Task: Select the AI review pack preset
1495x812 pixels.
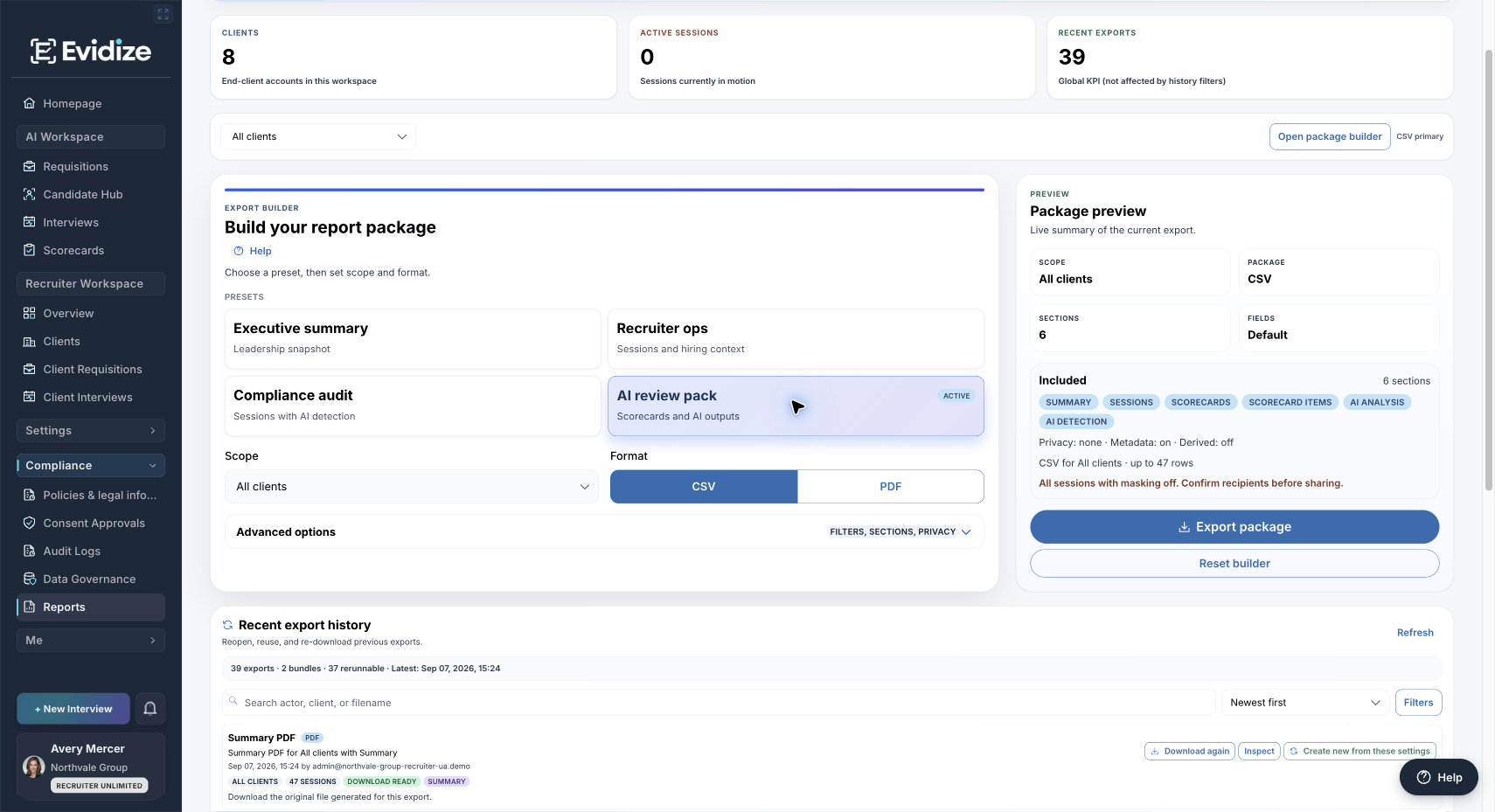Action: point(796,406)
